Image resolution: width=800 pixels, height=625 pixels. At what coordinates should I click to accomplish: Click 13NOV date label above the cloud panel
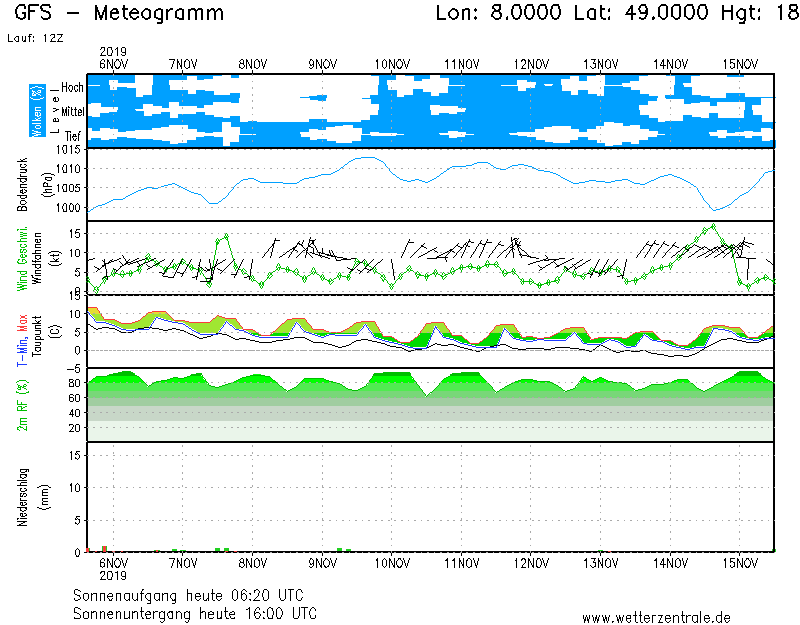pyautogui.click(x=601, y=64)
